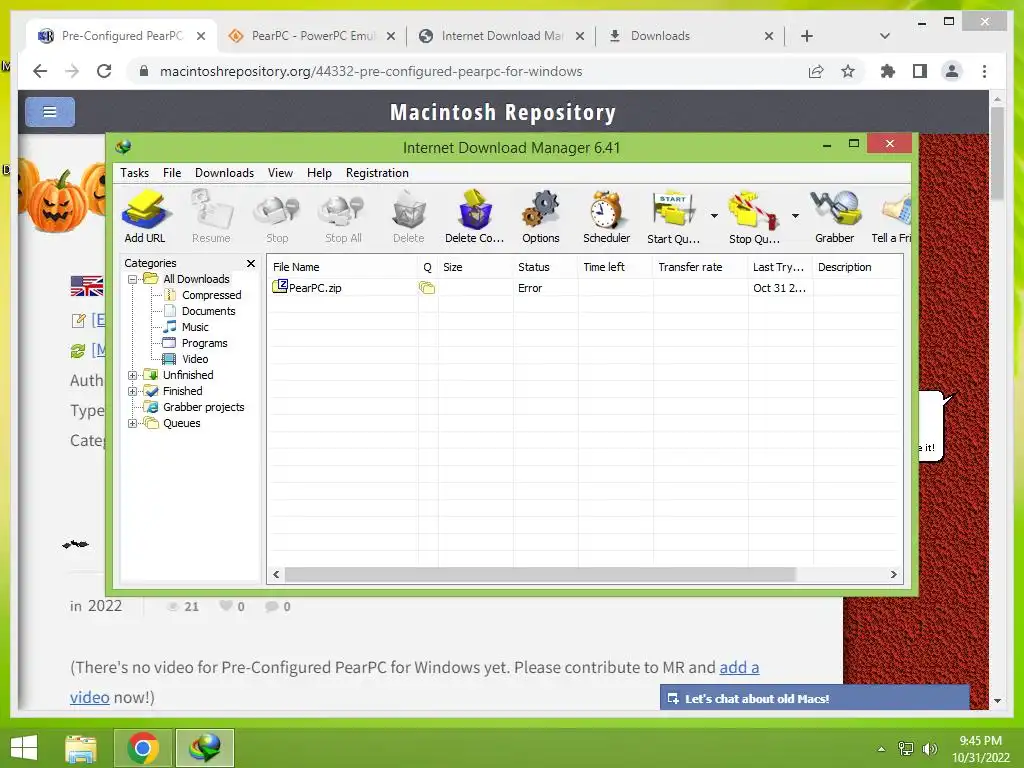Select the Video category
The image size is (1024, 768).
coord(195,359)
